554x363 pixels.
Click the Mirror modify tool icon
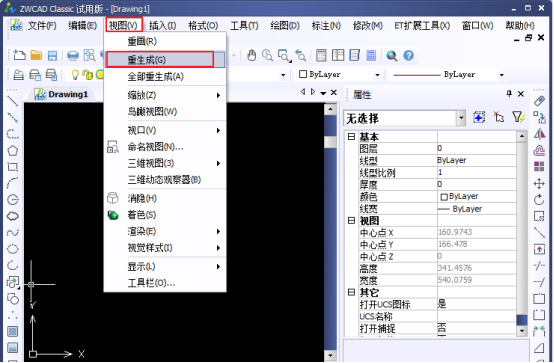(539, 134)
